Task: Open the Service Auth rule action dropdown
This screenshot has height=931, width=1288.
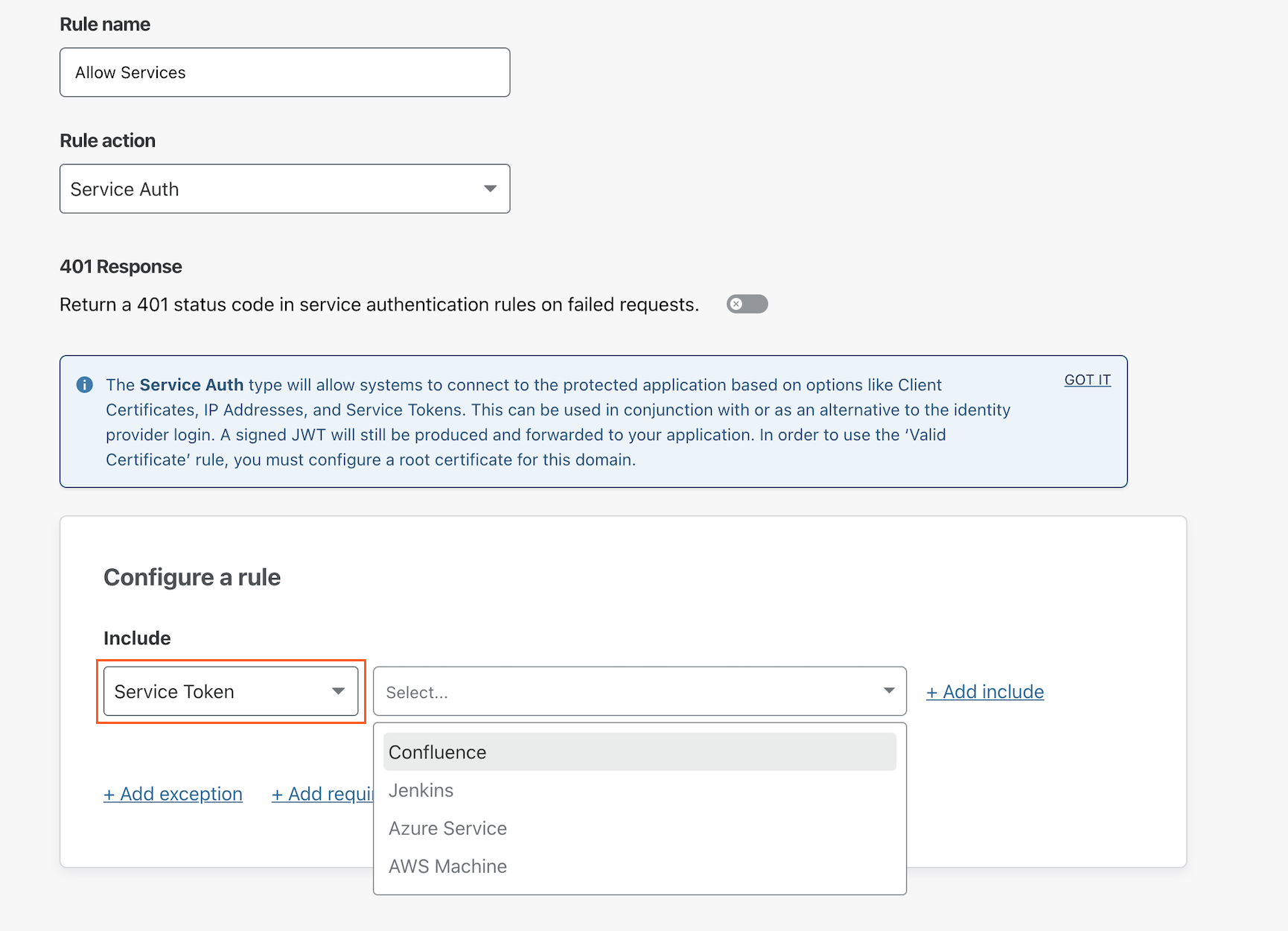Action: (284, 189)
